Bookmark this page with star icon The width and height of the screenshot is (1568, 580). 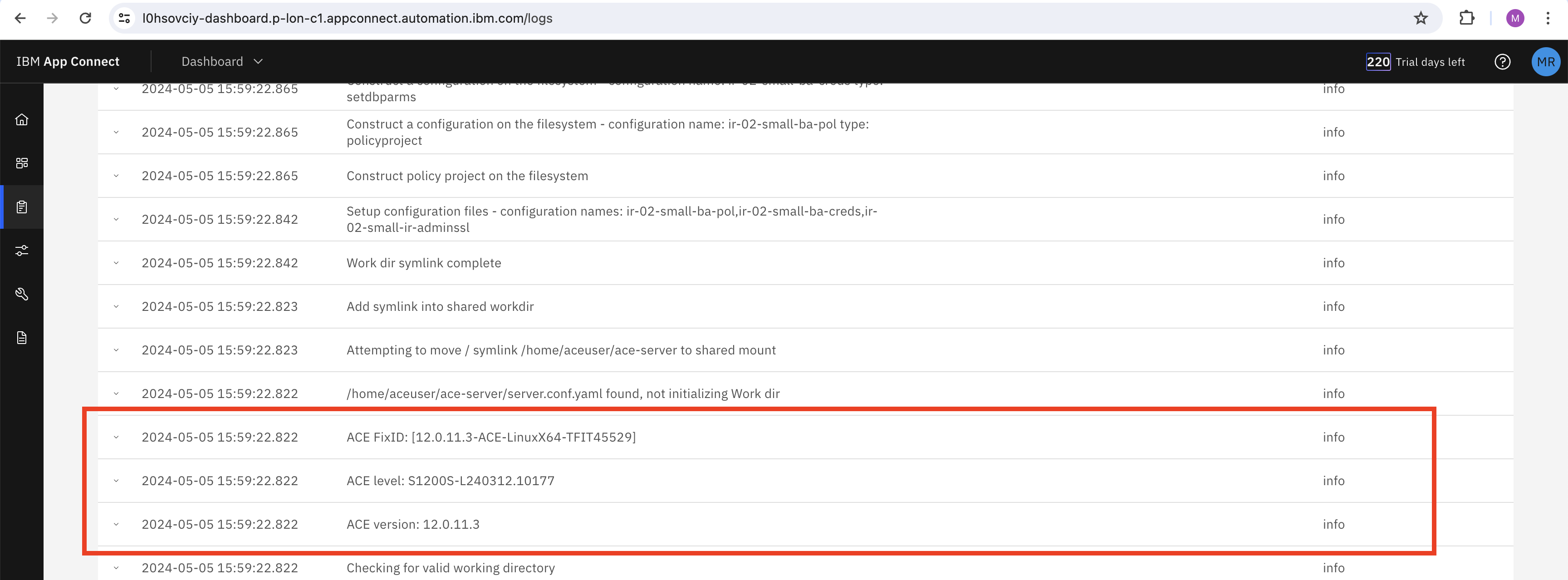click(x=1420, y=18)
